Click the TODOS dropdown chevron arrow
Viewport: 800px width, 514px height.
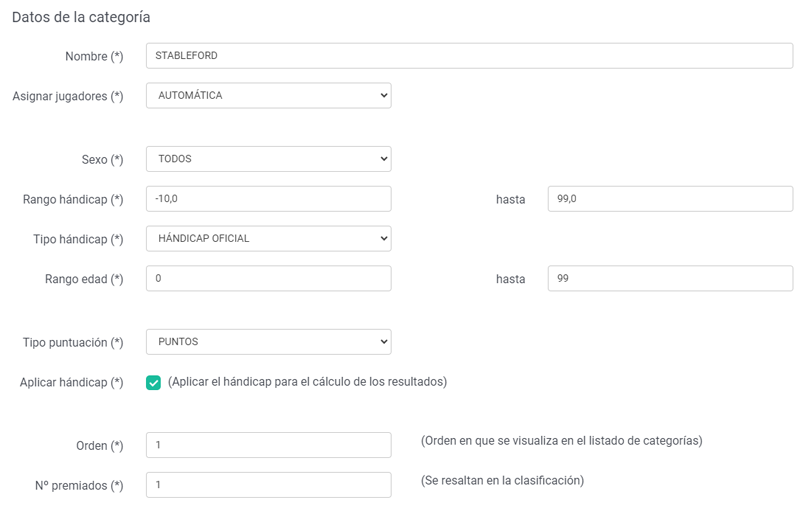coord(384,159)
